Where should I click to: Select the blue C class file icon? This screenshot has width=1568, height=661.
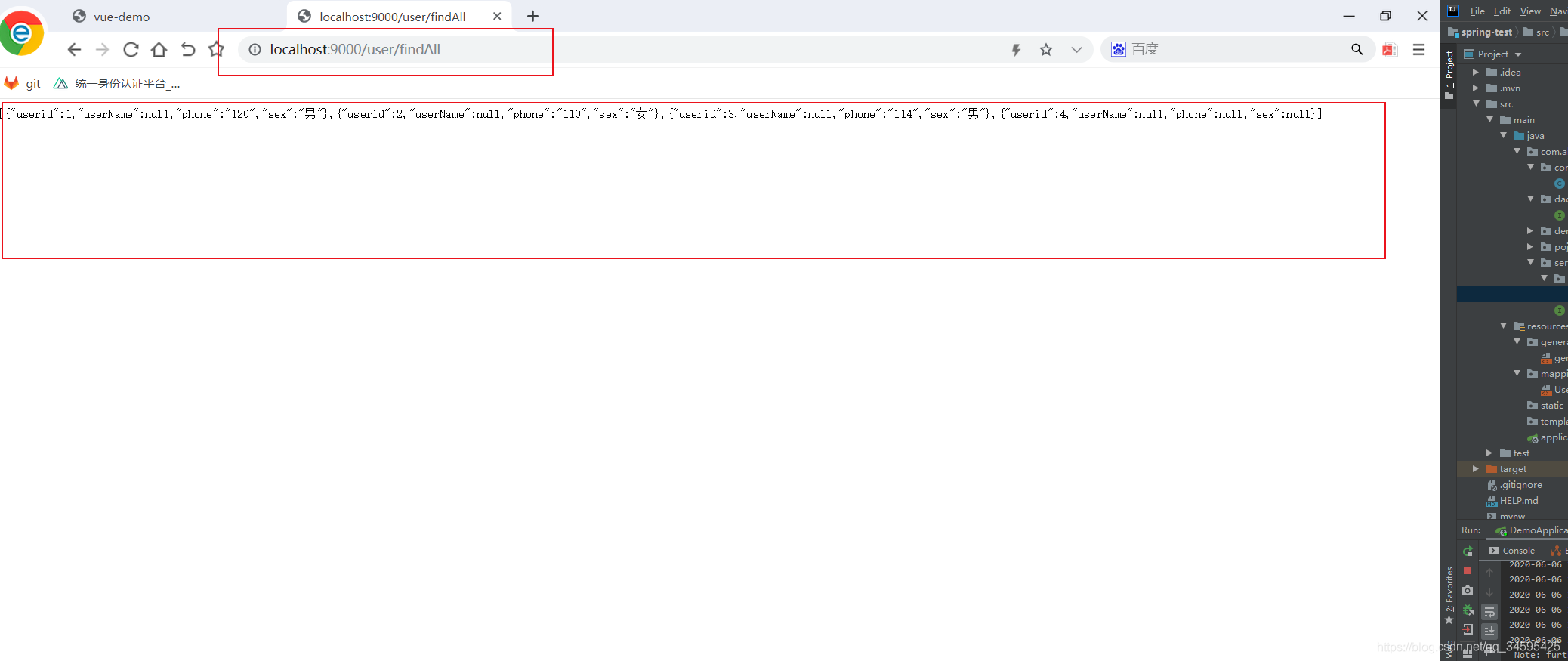[1559, 184]
